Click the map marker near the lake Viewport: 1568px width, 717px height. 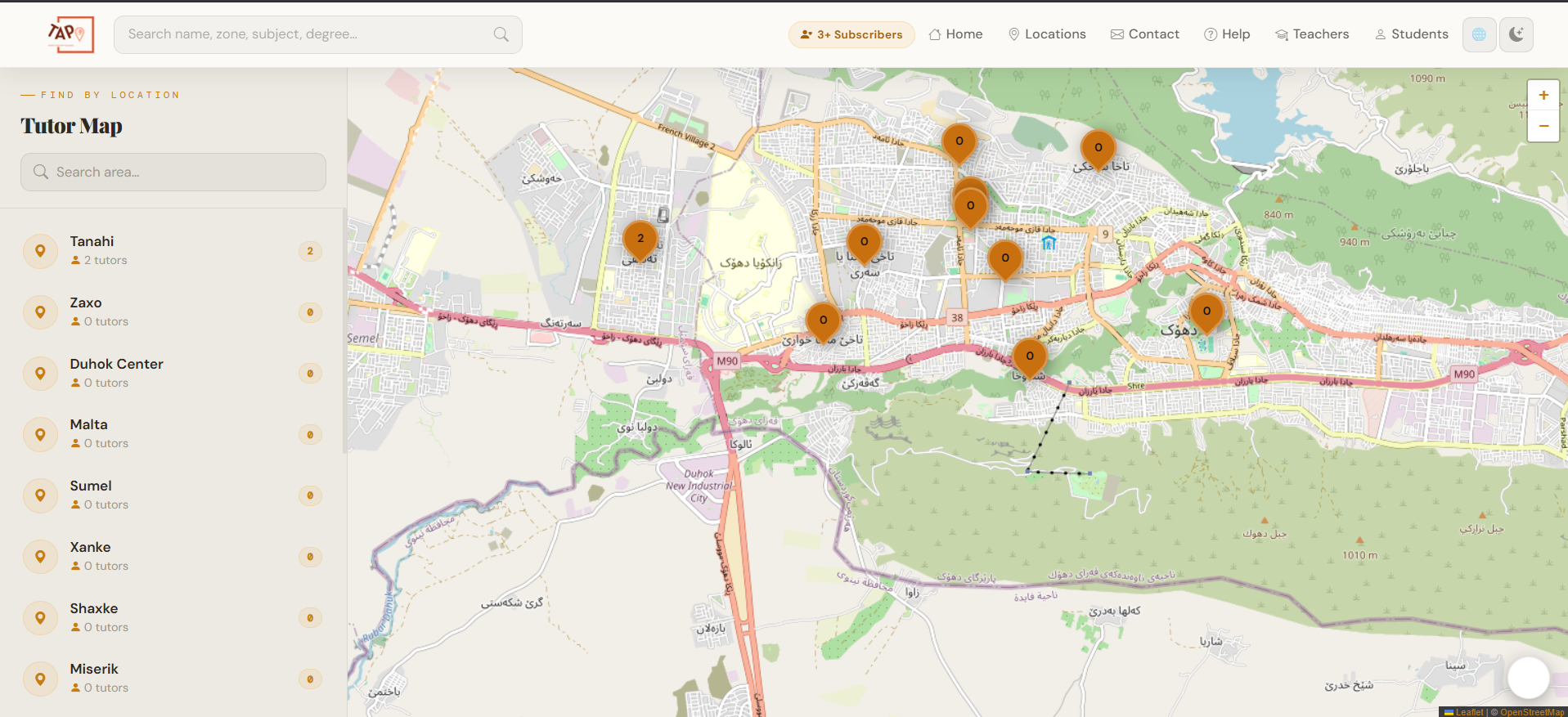click(1098, 150)
